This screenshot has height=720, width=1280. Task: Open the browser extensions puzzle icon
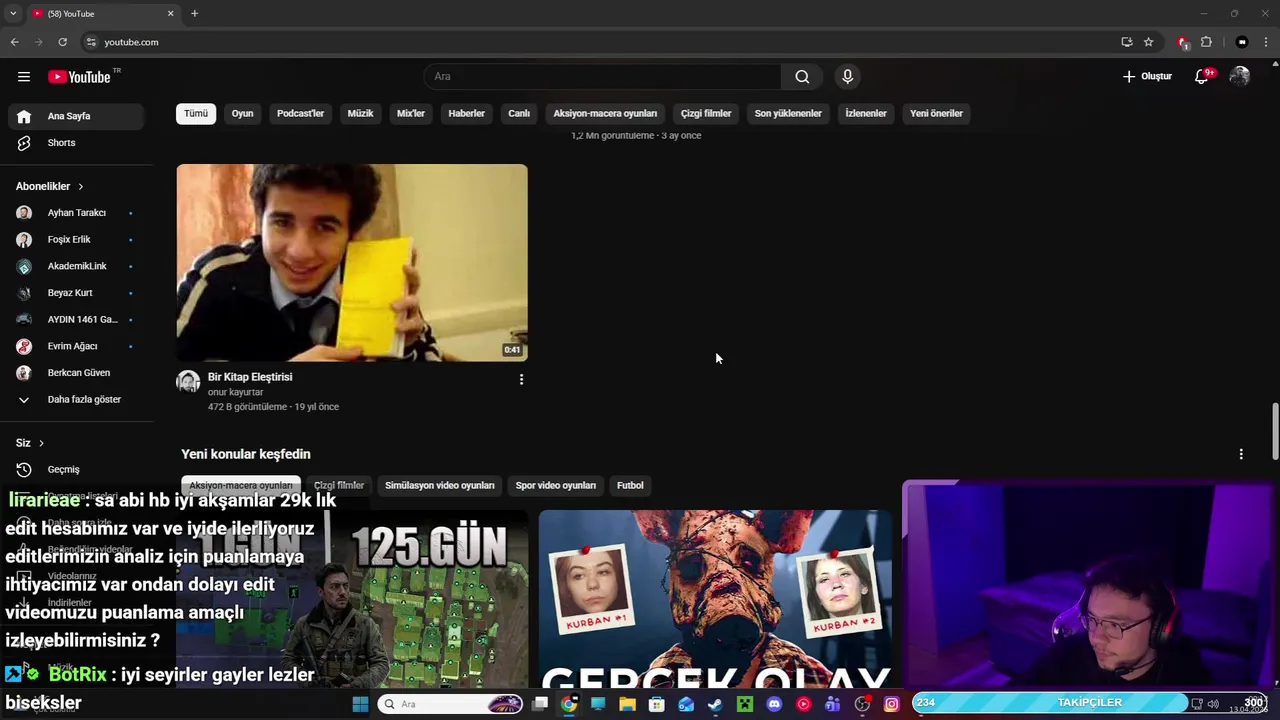click(x=1206, y=42)
